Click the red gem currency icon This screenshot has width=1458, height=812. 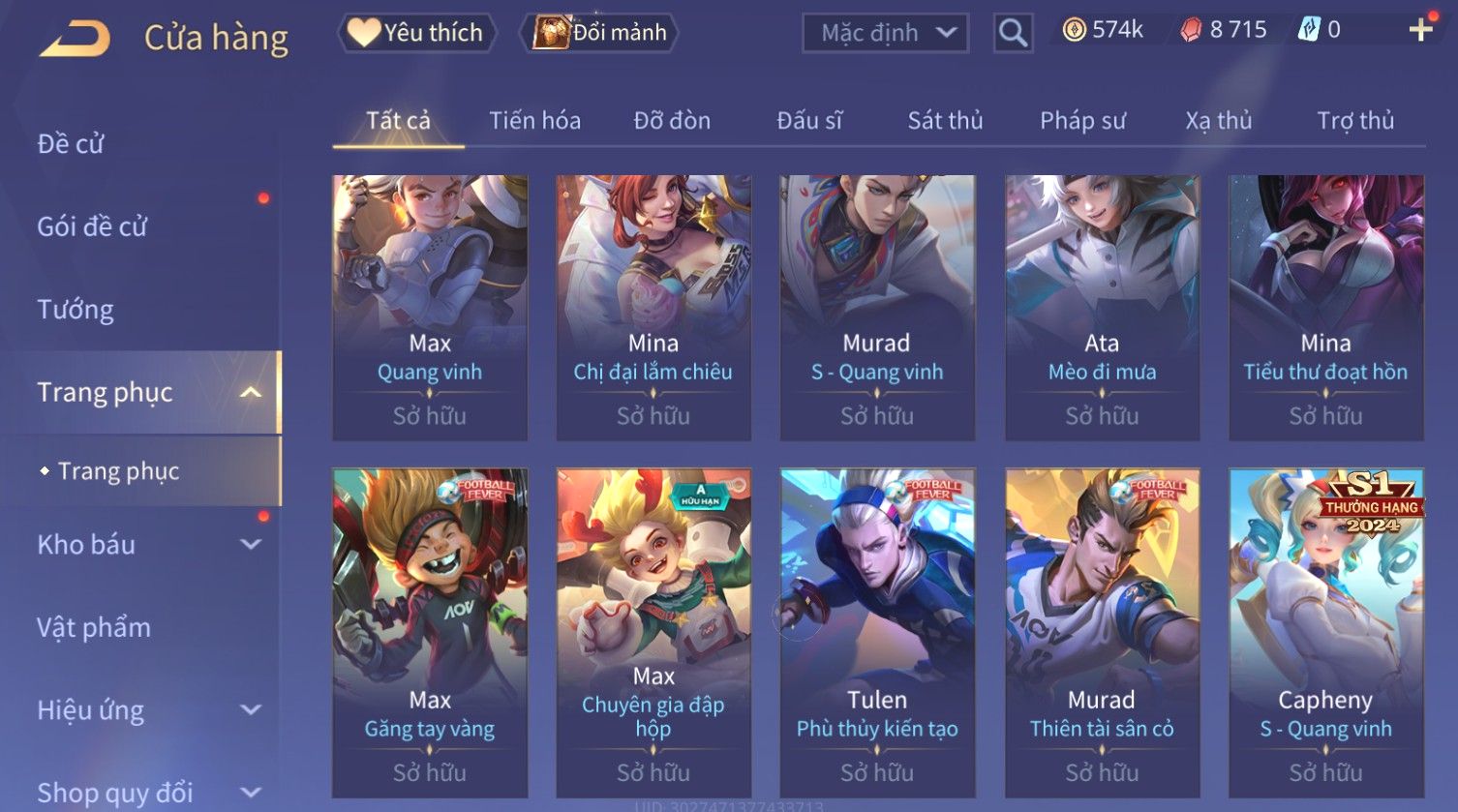[1190, 31]
